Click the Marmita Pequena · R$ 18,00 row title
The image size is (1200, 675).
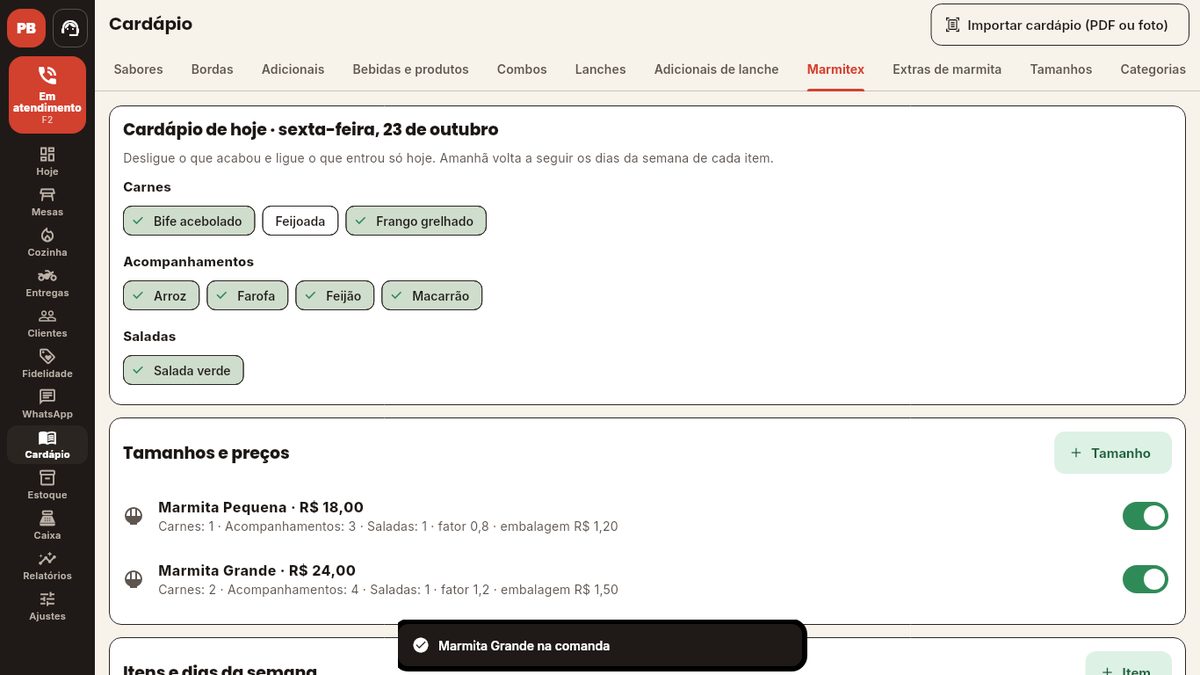pyautogui.click(x=261, y=507)
